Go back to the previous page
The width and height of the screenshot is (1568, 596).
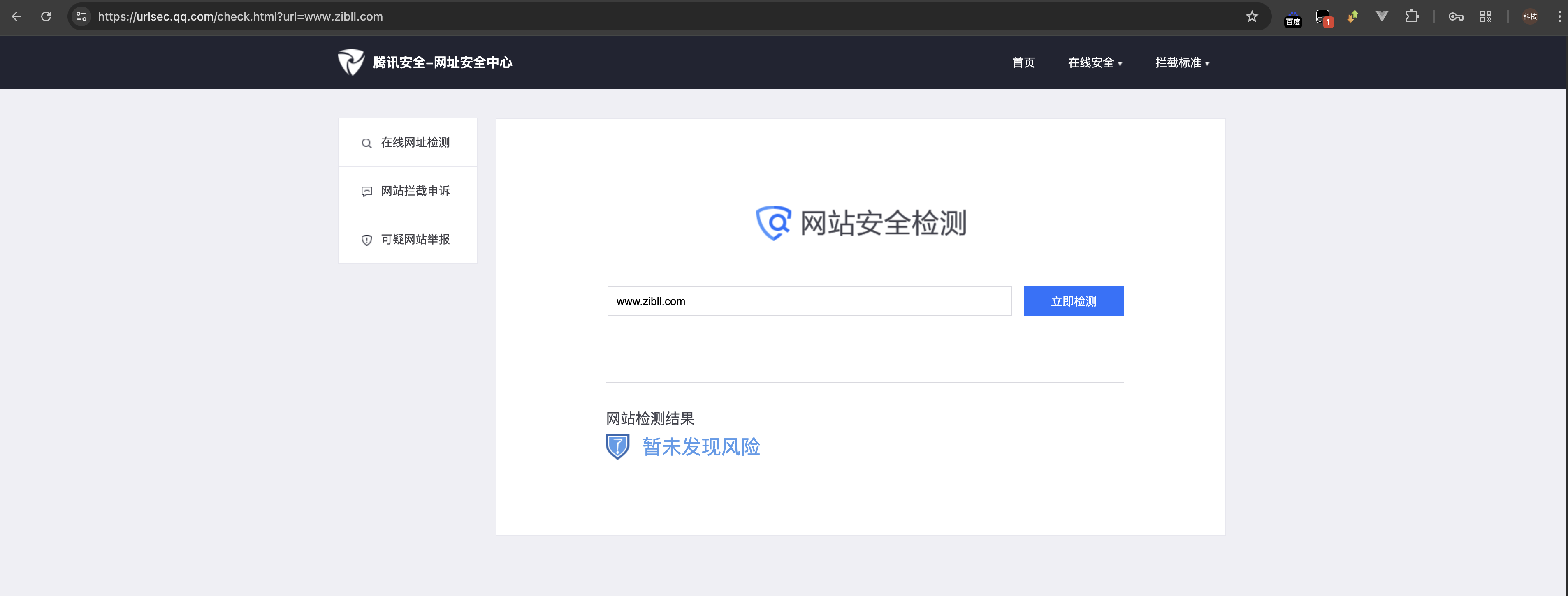16,16
